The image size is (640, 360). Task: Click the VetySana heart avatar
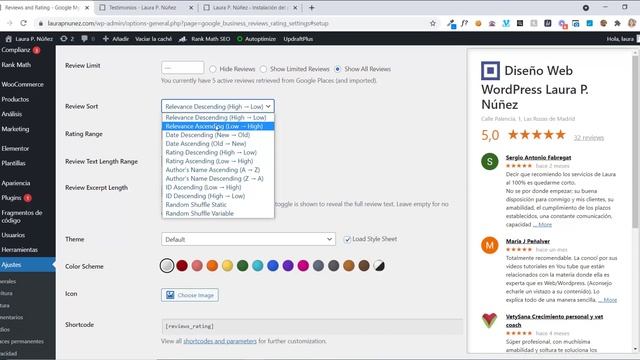click(489, 320)
